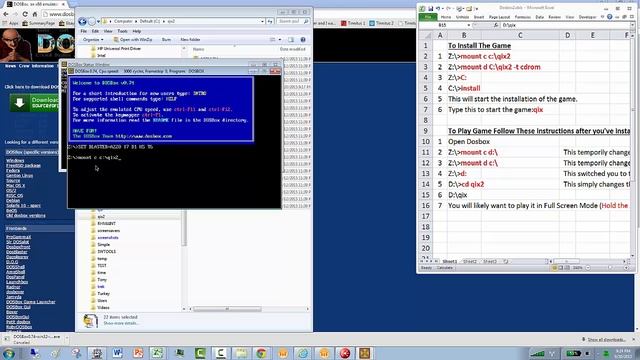Image resolution: width=640 pixels, height=360 pixels.
Task: Select the screenshots folder in Explorer tree
Action: (x=108, y=238)
